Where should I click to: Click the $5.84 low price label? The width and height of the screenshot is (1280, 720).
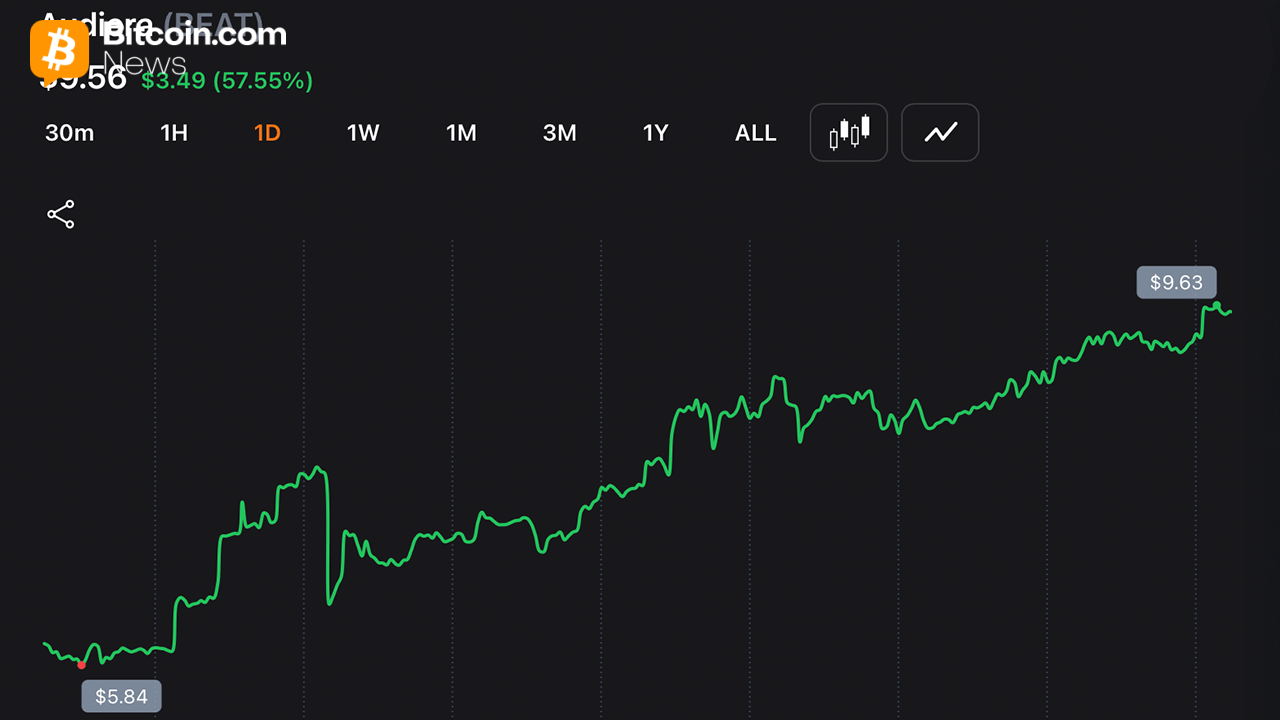click(x=121, y=696)
